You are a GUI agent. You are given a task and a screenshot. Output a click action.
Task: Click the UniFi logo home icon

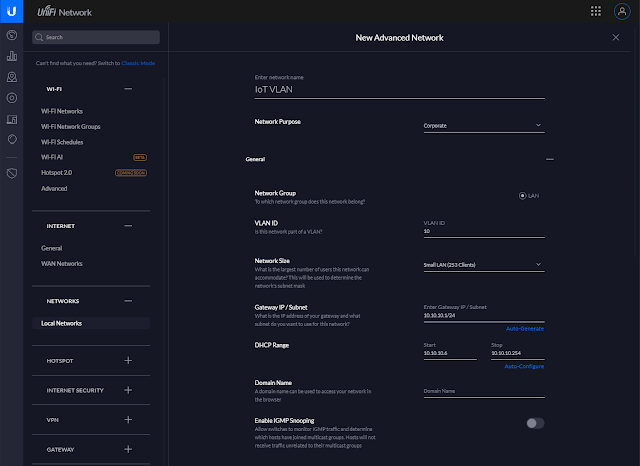(x=11, y=11)
